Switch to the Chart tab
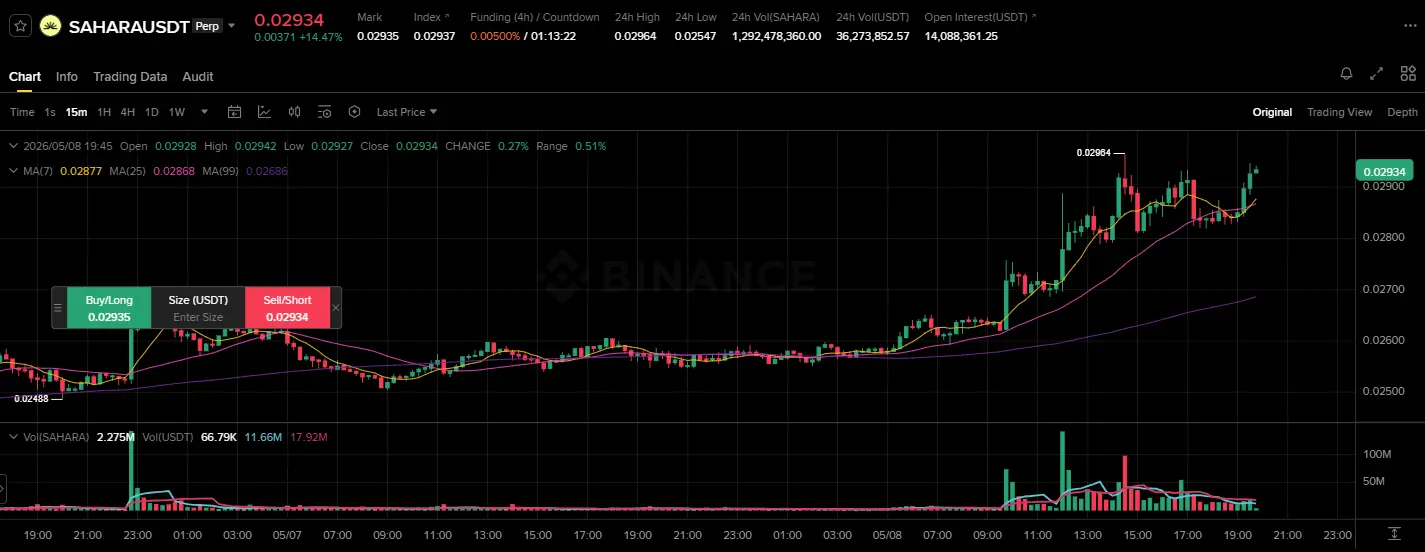Screen dimensions: 1425x552 coord(25,76)
